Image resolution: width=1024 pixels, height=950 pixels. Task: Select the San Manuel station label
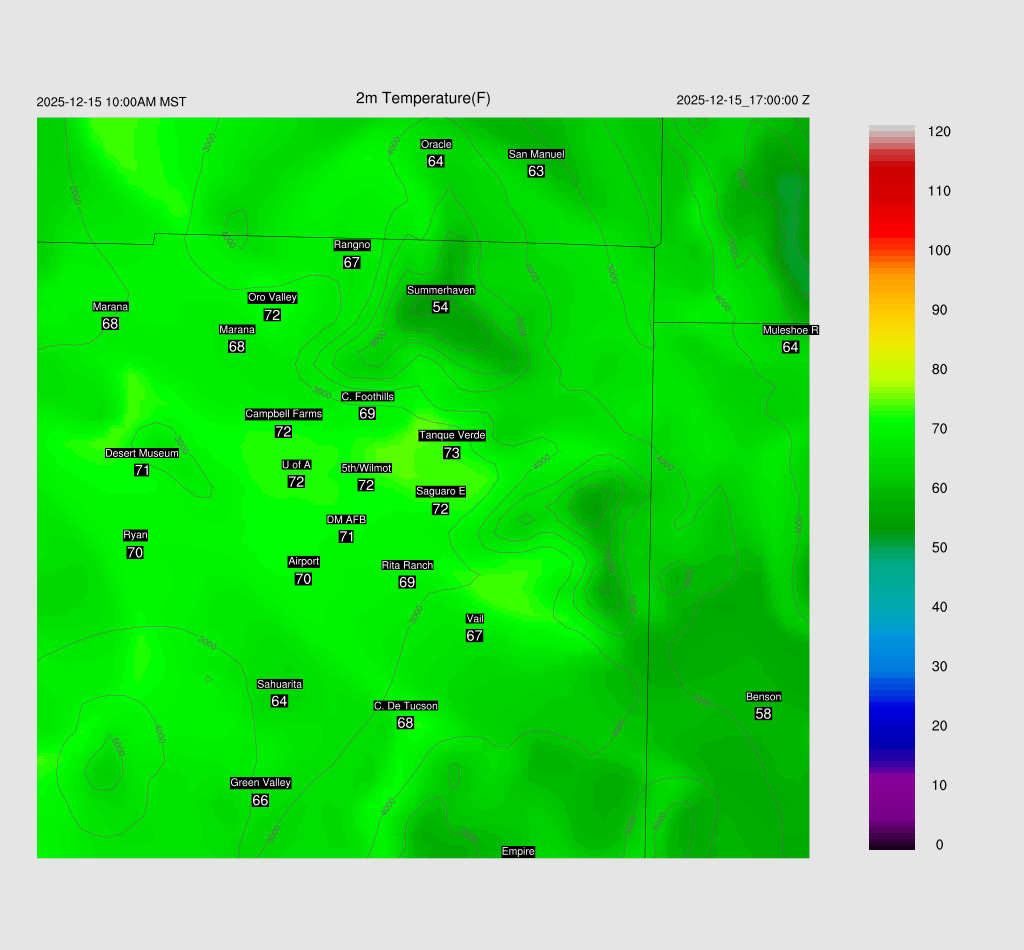[x=536, y=154]
